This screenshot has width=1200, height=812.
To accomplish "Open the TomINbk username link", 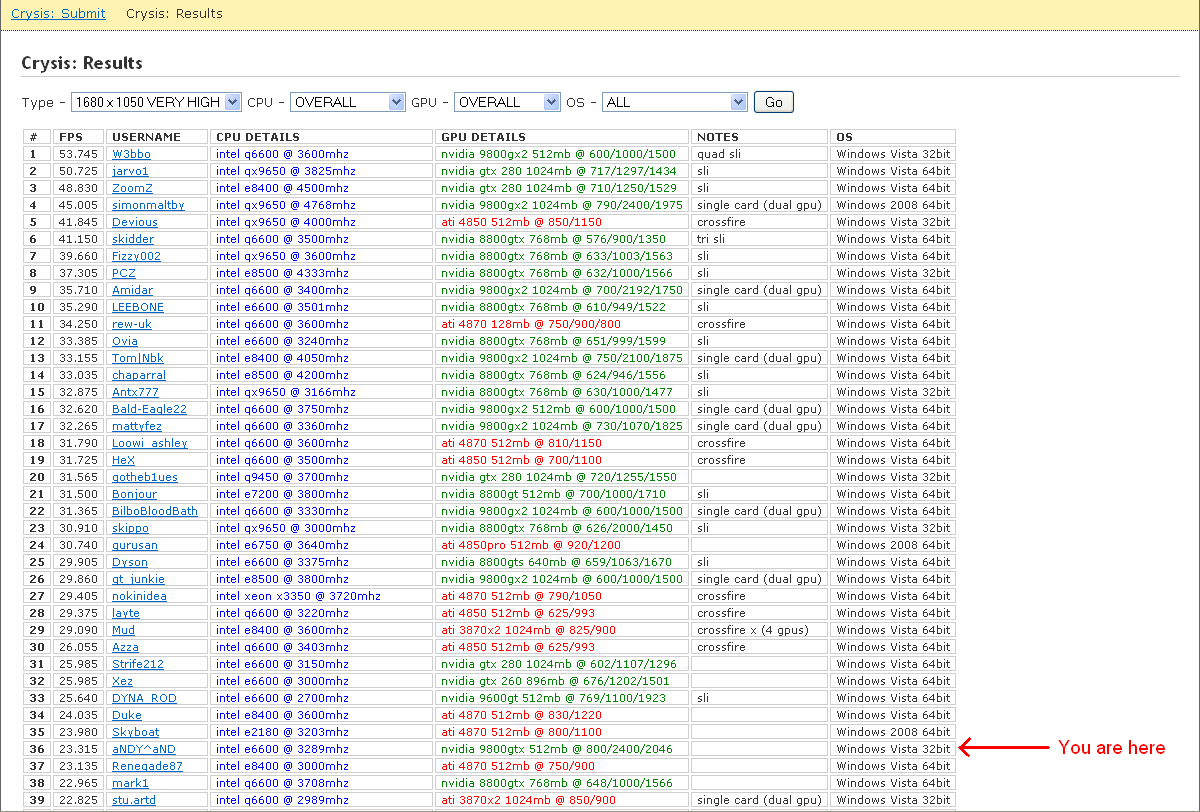I will pyautogui.click(x=138, y=358).
